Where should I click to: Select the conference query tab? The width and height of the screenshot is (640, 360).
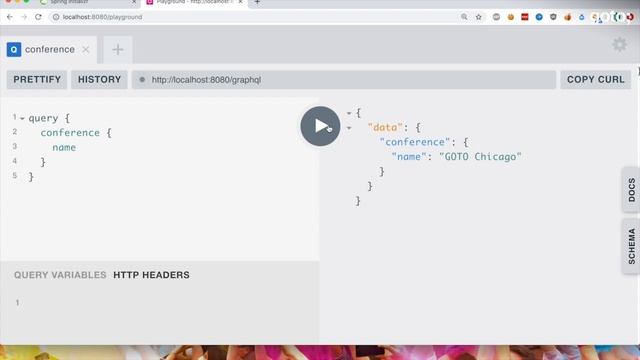(x=48, y=50)
